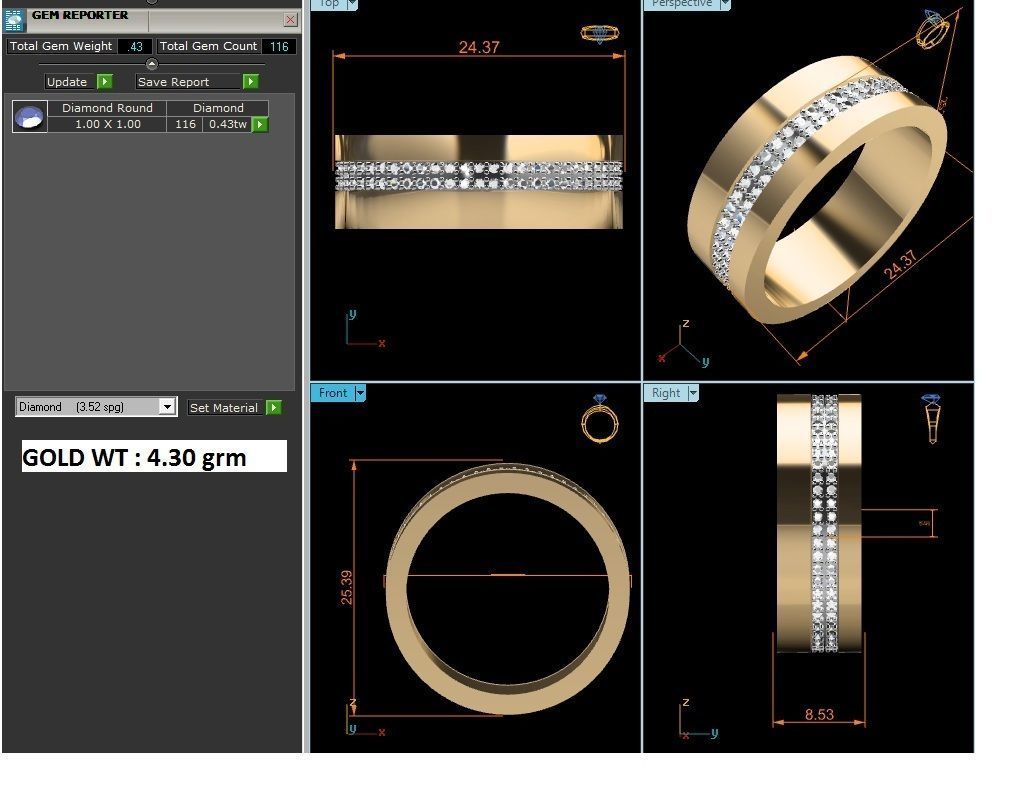
Task: Close the Gem Reporter panel
Action: coord(291,20)
